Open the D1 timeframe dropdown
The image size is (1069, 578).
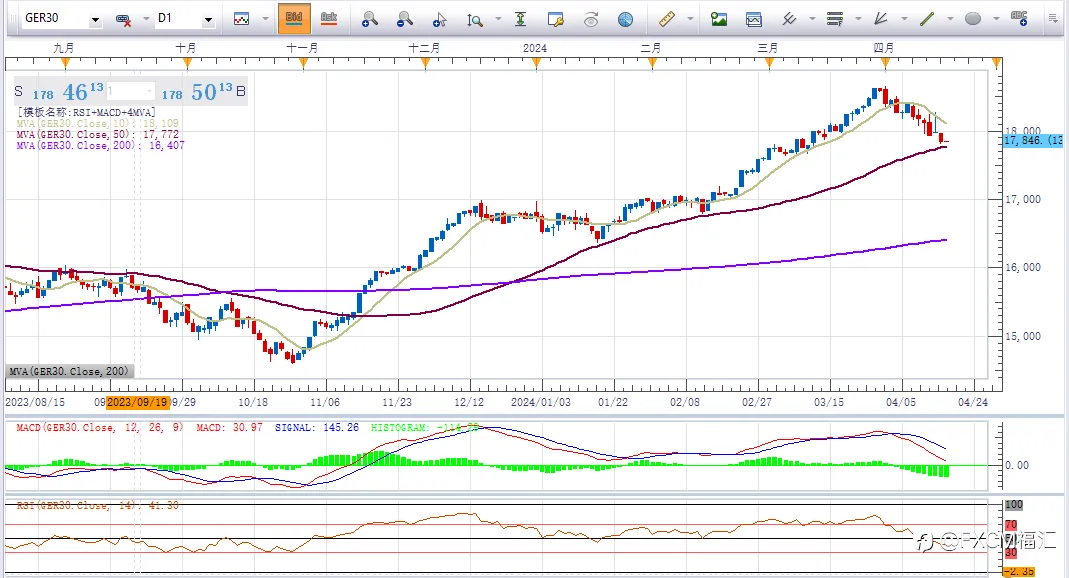pos(208,20)
